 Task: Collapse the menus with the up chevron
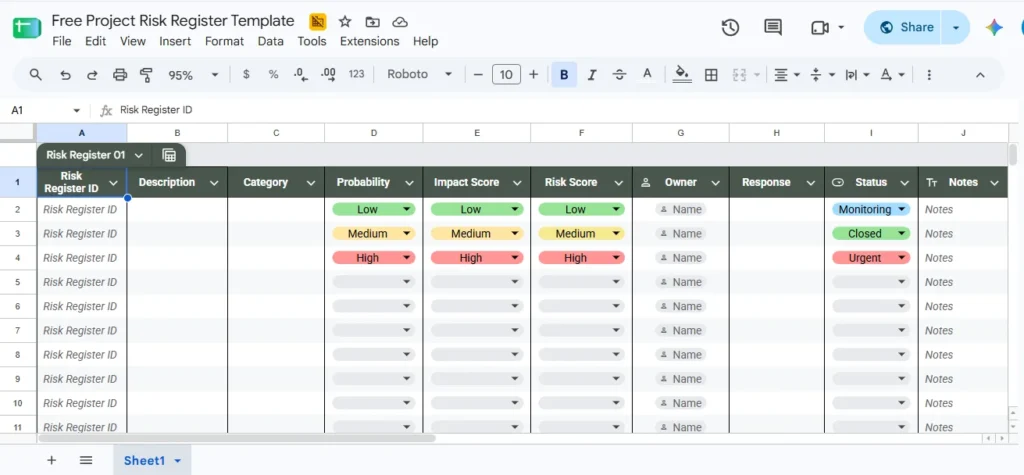(980, 74)
